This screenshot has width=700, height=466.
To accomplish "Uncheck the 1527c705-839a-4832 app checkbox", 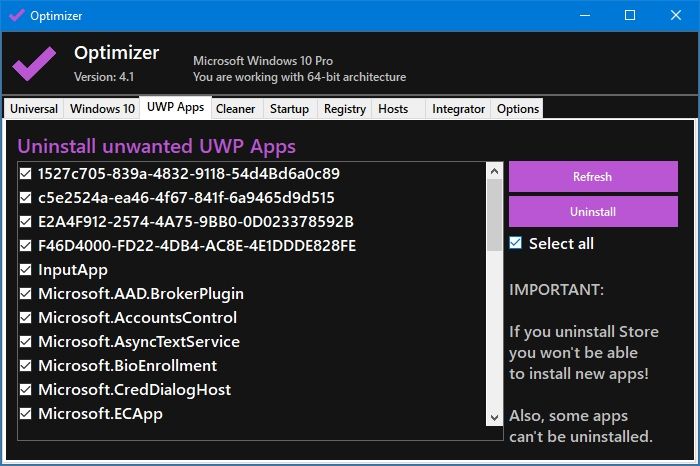I will coord(26,174).
